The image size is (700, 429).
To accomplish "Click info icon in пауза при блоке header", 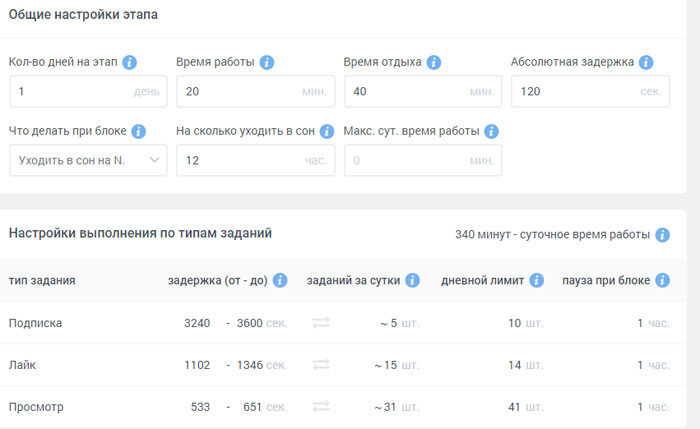I will tap(662, 280).
